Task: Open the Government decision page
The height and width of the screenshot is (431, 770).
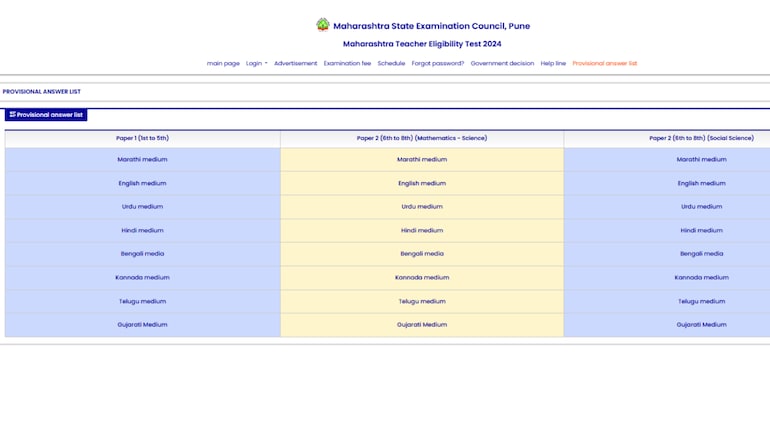Action: tap(502, 63)
